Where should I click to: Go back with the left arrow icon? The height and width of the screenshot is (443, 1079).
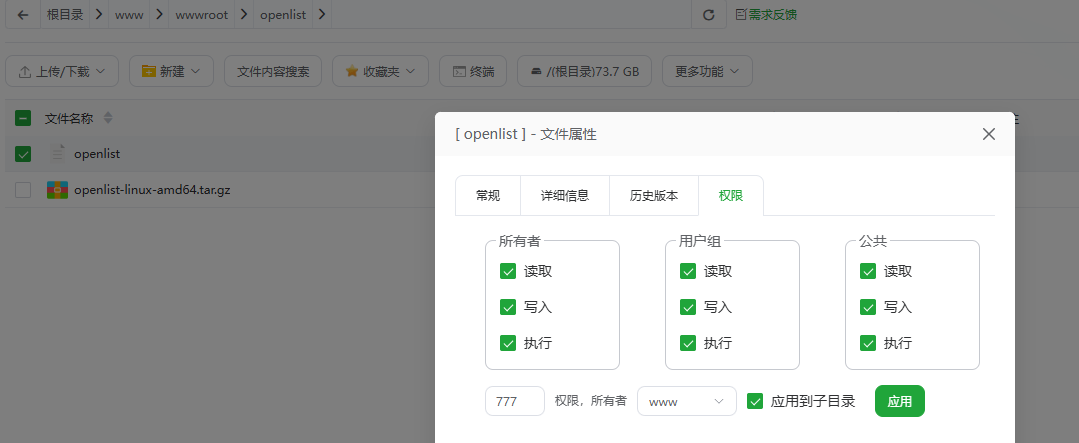point(23,14)
